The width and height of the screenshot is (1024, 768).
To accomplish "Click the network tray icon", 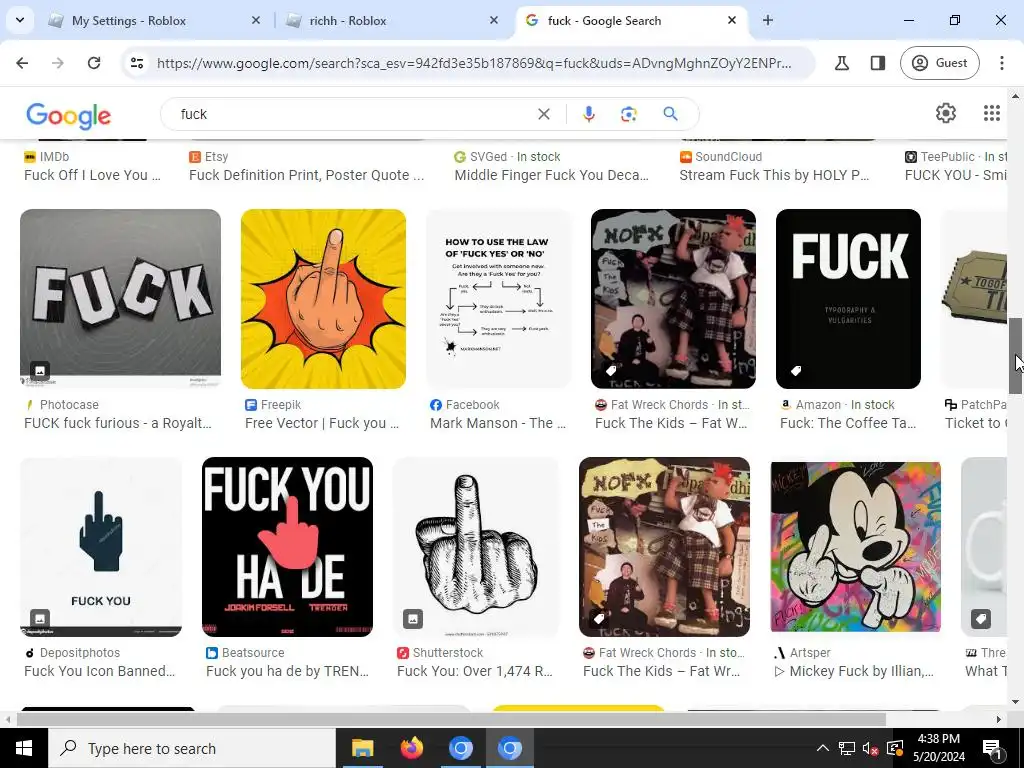I will tap(846, 748).
